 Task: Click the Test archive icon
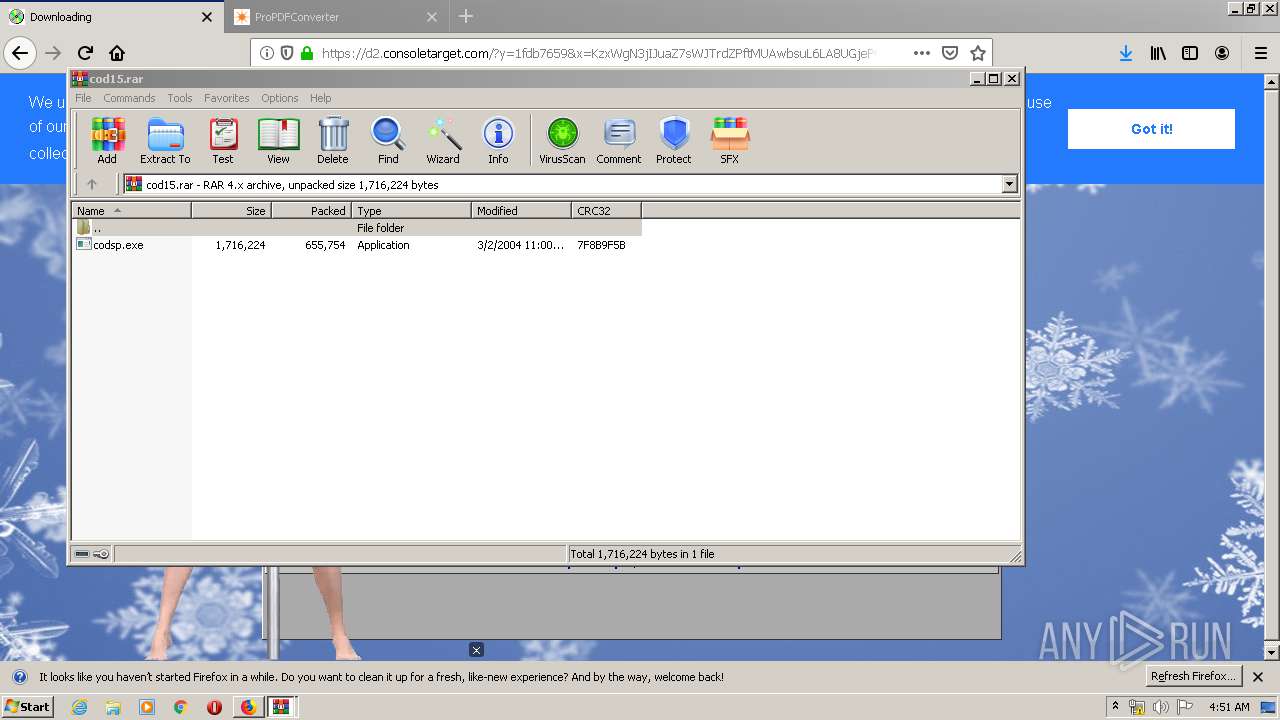pos(223,140)
